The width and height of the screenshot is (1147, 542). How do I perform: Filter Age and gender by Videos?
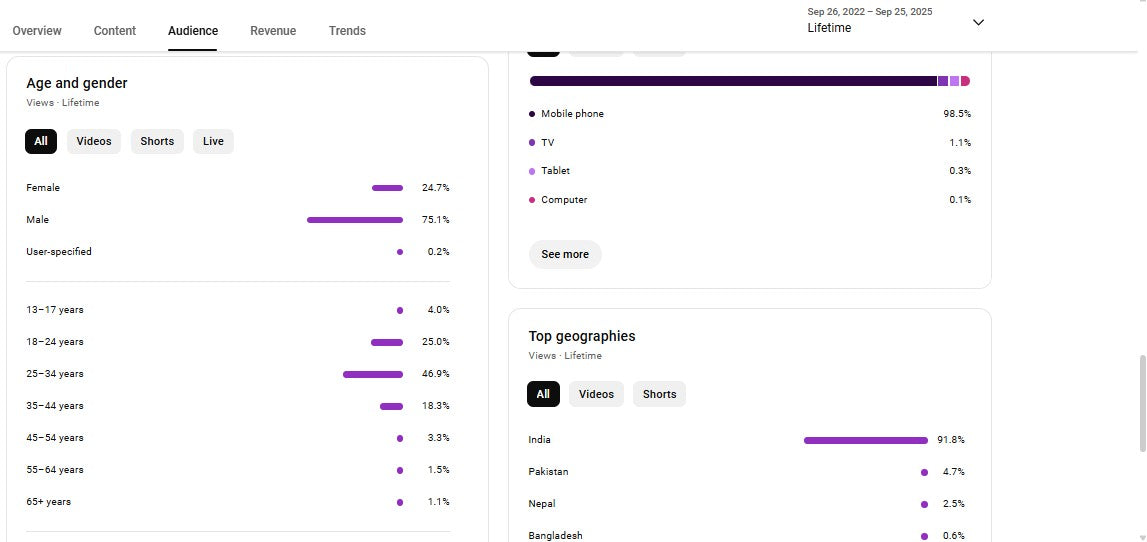point(94,141)
